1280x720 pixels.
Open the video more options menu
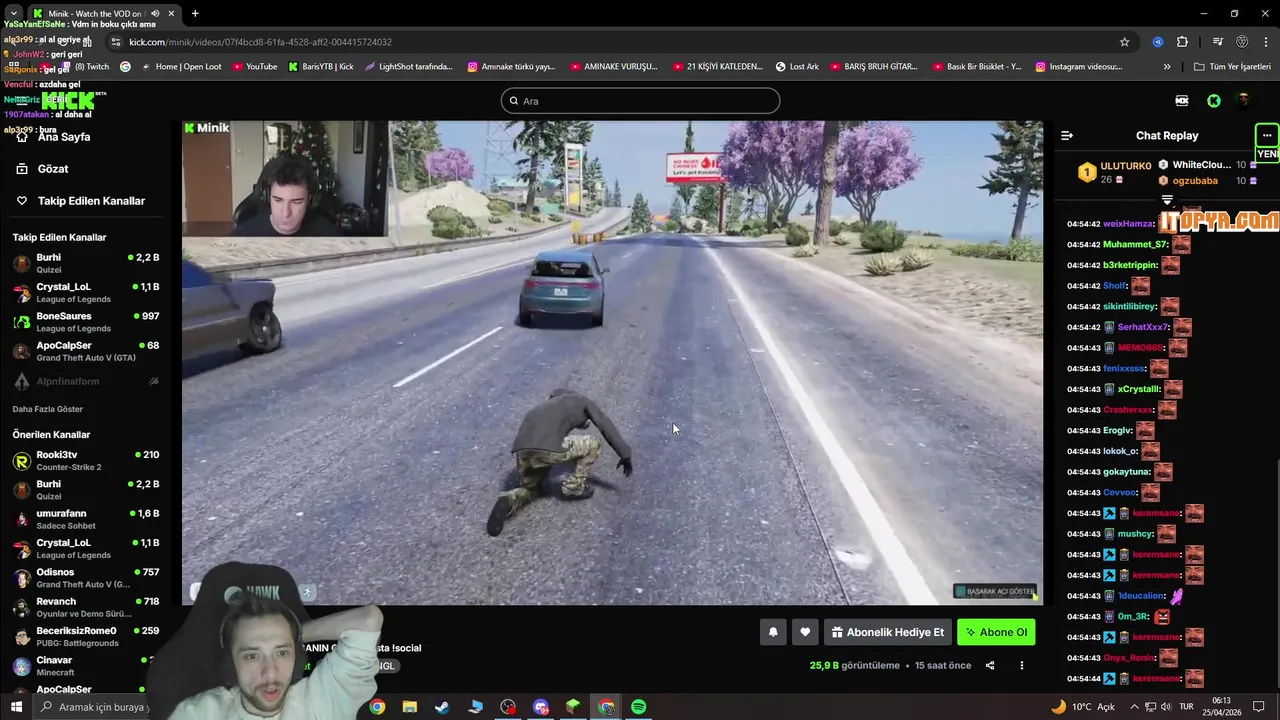pos(1021,665)
